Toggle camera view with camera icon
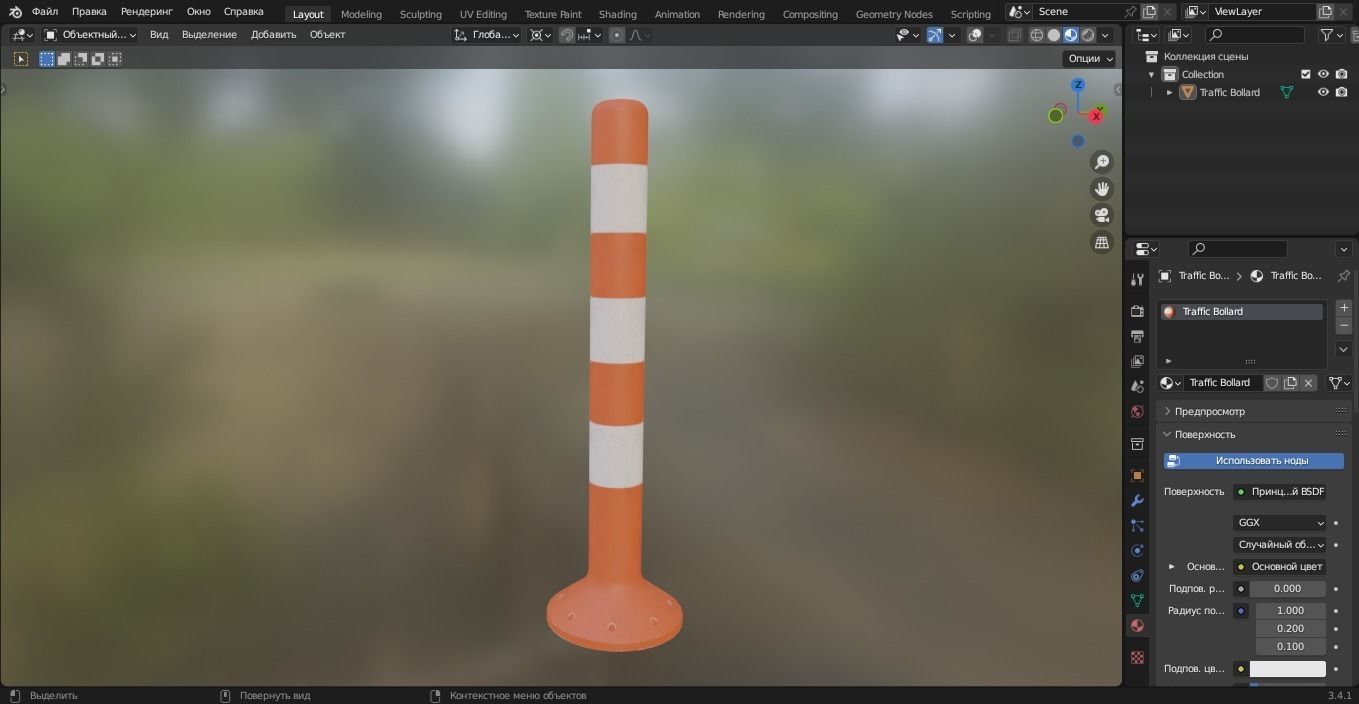 (x=1102, y=215)
